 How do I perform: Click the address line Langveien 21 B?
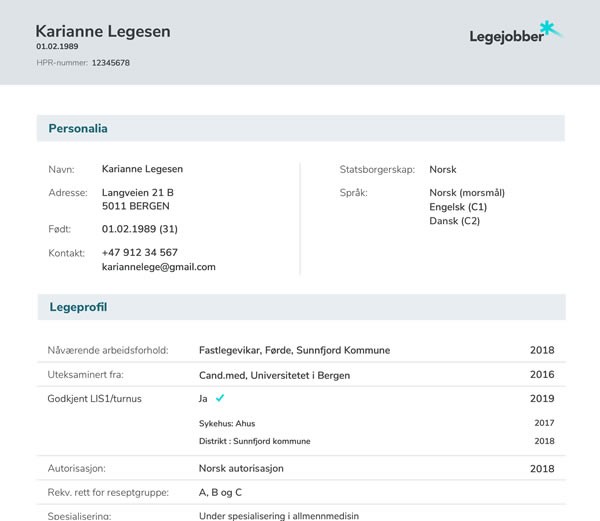(x=137, y=192)
